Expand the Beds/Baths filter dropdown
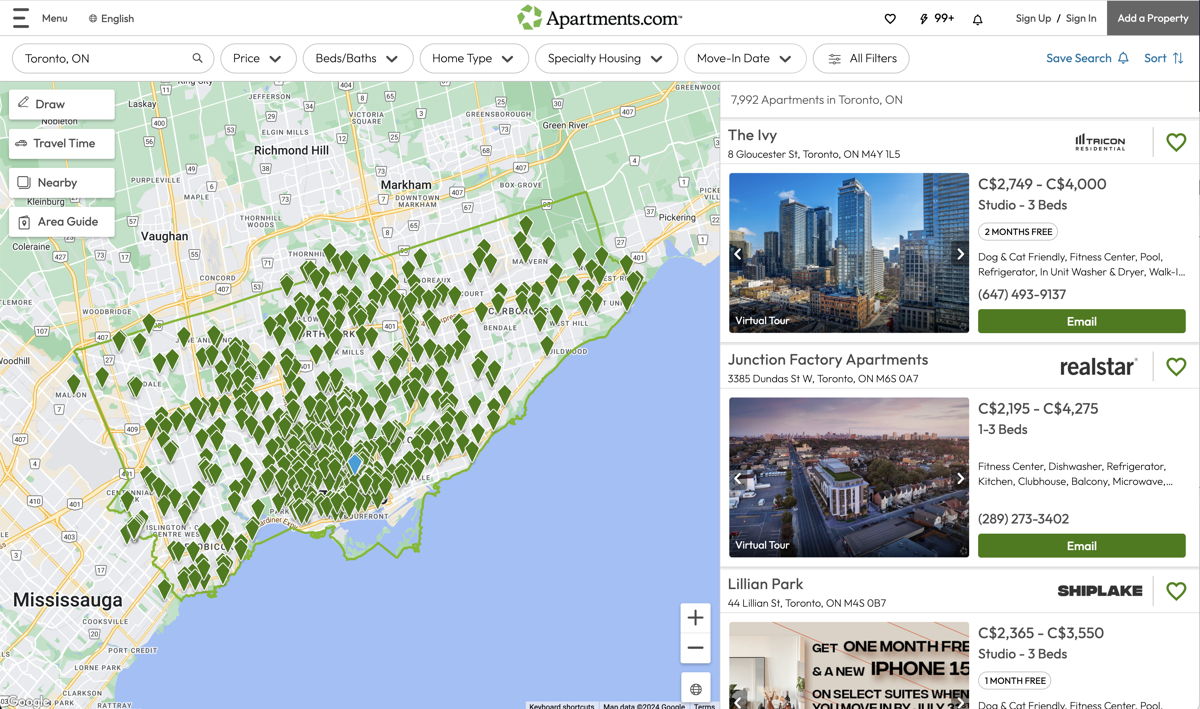This screenshot has width=1200, height=709. (x=357, y=58)
